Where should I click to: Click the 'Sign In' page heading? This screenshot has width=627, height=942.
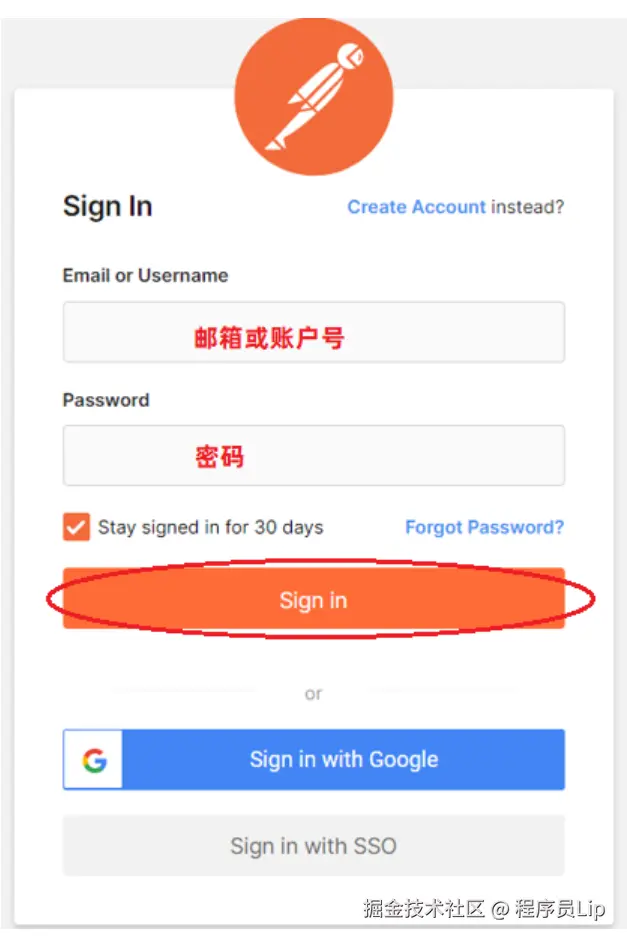pos(108,206)
